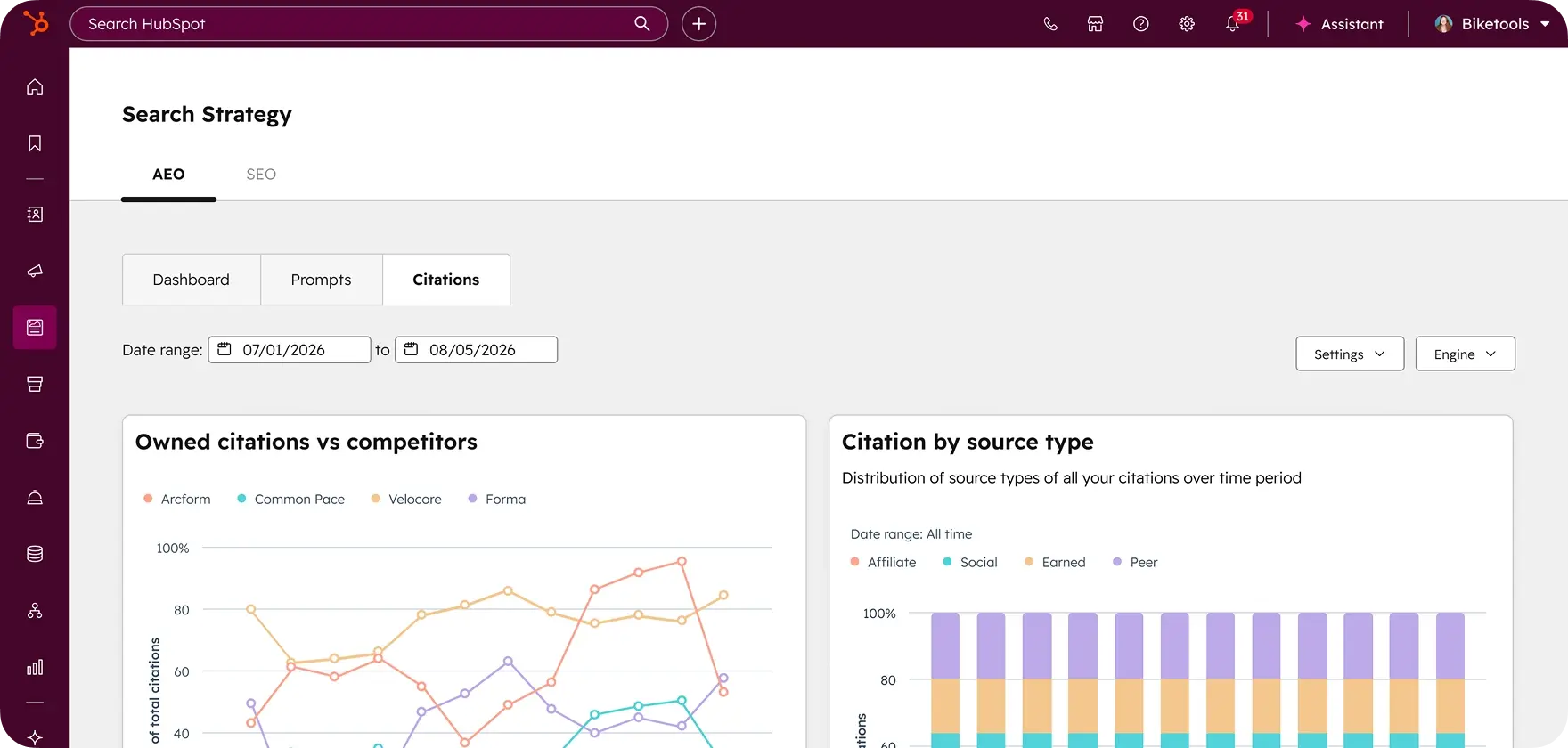This screenshot has width=1568, height=748.
Task: Open the contacts icon in sidebar
Action: [35, 215]
